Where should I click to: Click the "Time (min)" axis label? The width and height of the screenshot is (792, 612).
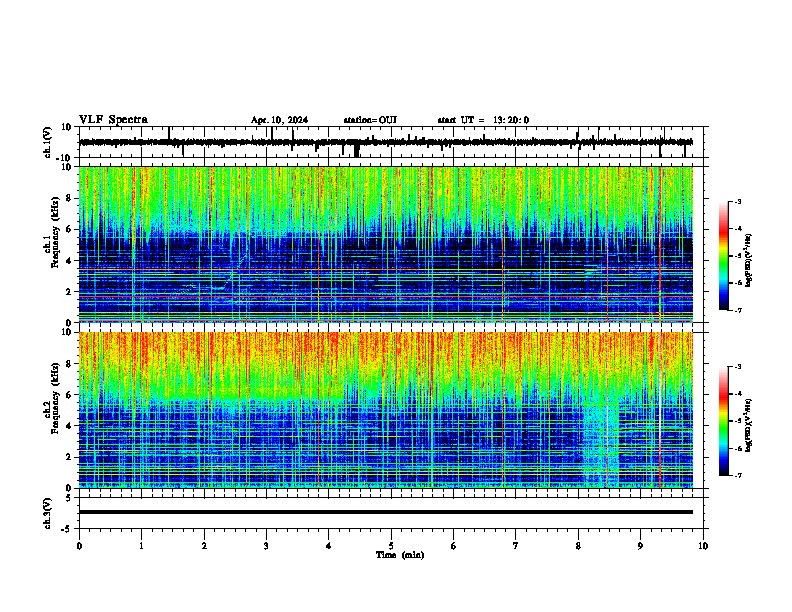click(400, 555)
